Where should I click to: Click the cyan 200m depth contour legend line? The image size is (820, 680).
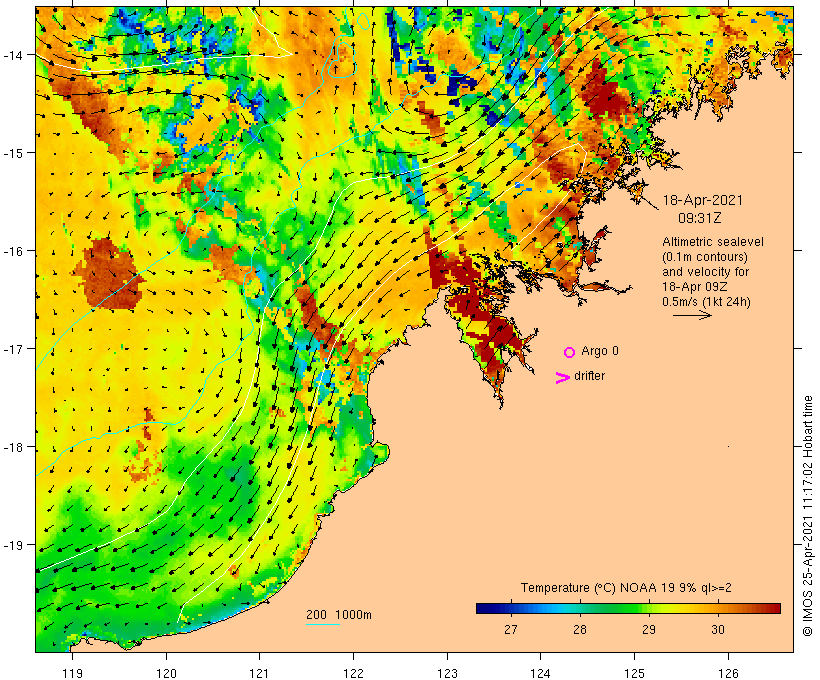click(323, 624)
